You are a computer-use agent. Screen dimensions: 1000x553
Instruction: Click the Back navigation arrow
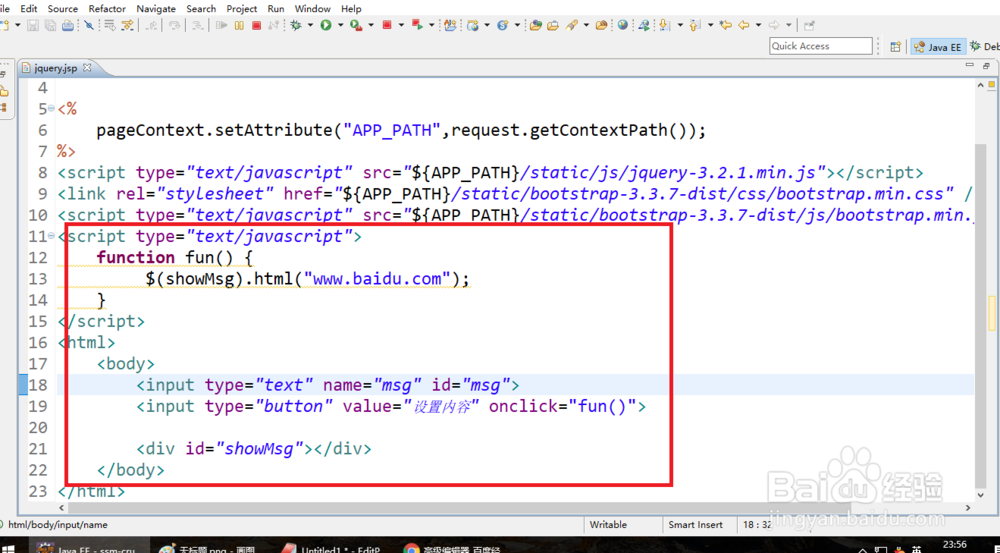tap(744, 26)
